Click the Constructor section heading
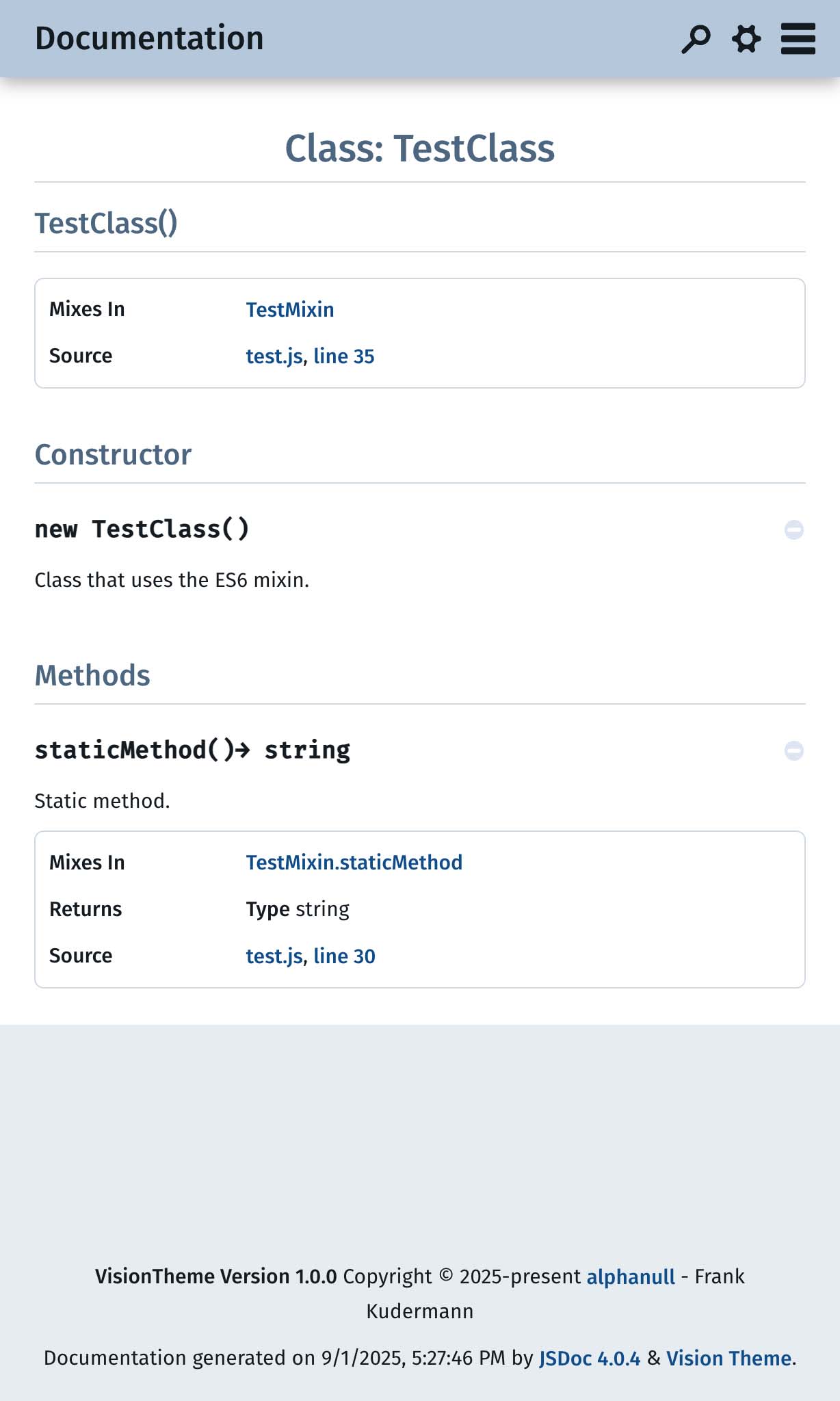This screenshot has height=1401, width=840. click(x=113, y=455)
